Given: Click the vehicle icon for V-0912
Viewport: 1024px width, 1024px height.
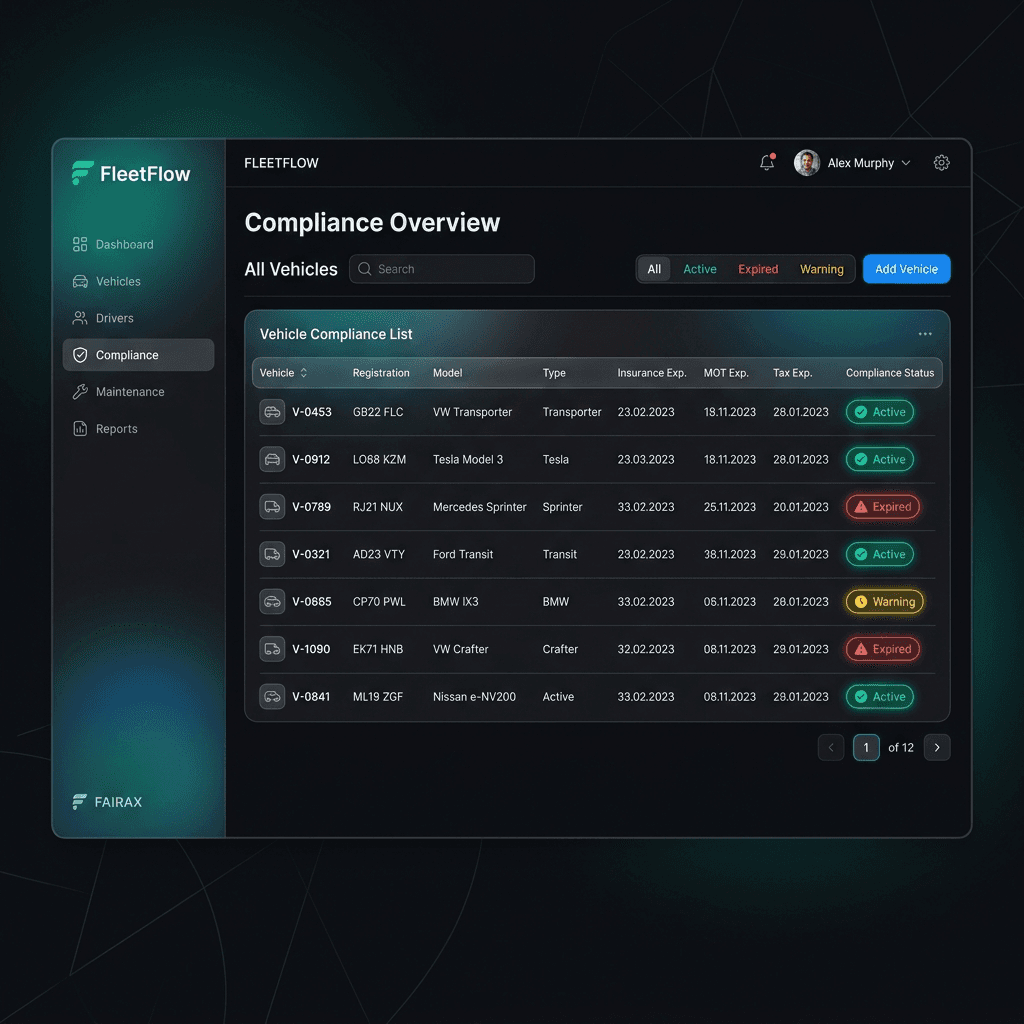Looking at the screenshot, I should point(272,459).
